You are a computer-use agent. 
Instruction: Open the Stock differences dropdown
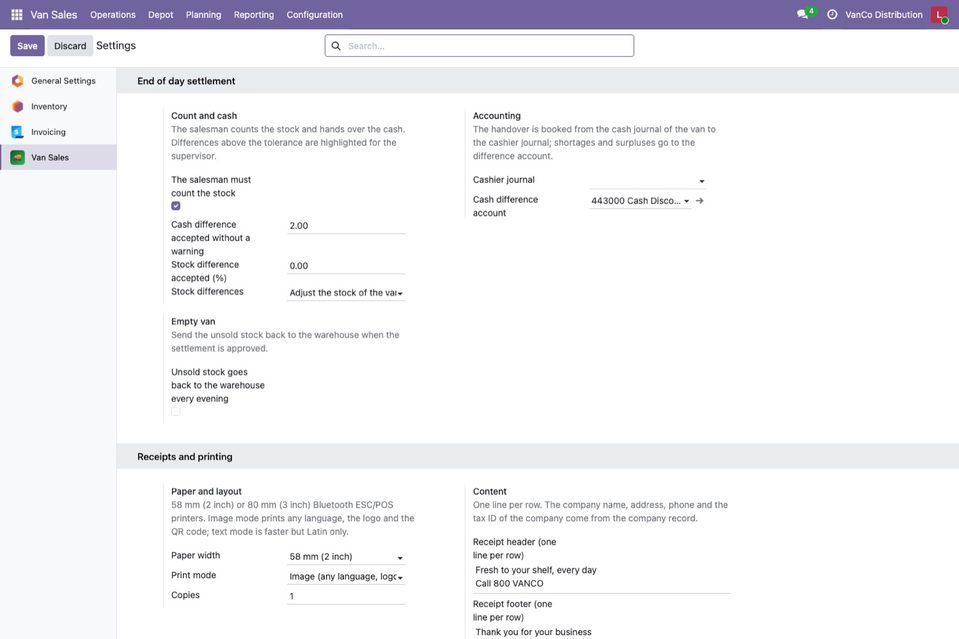pos(346,293)
